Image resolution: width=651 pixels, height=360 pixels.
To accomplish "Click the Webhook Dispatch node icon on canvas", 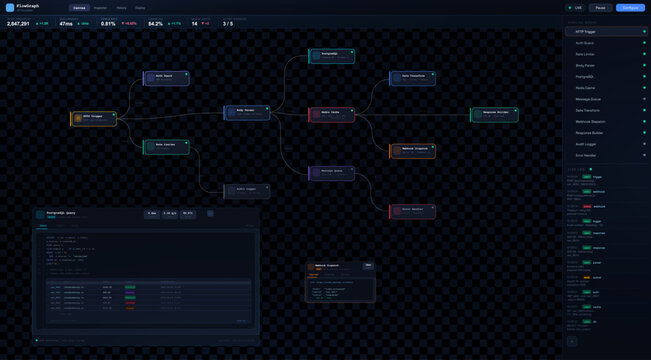I will 397,150.
